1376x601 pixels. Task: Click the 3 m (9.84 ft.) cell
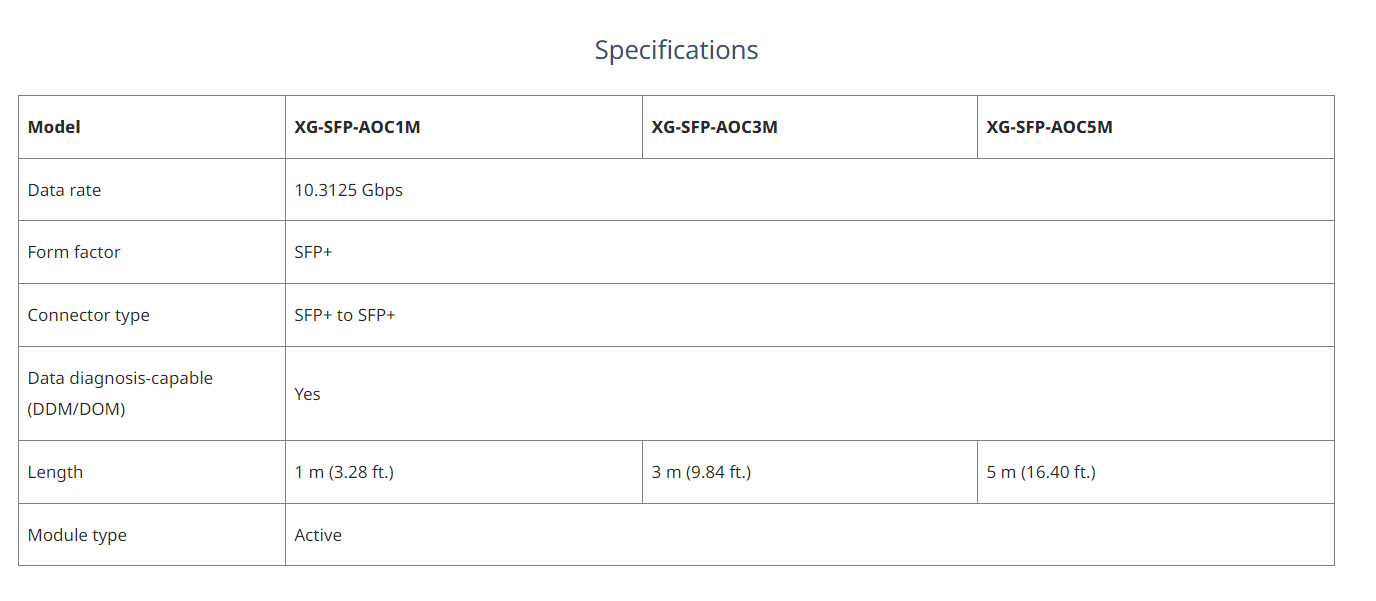[x=810, y=472]
